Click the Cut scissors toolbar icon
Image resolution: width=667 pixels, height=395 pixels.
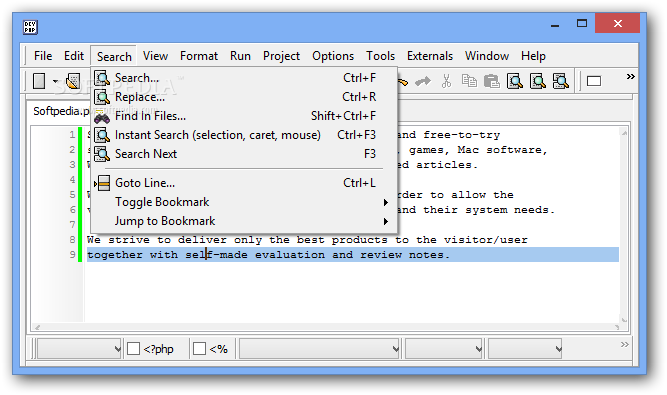click(x=446, y=81)
